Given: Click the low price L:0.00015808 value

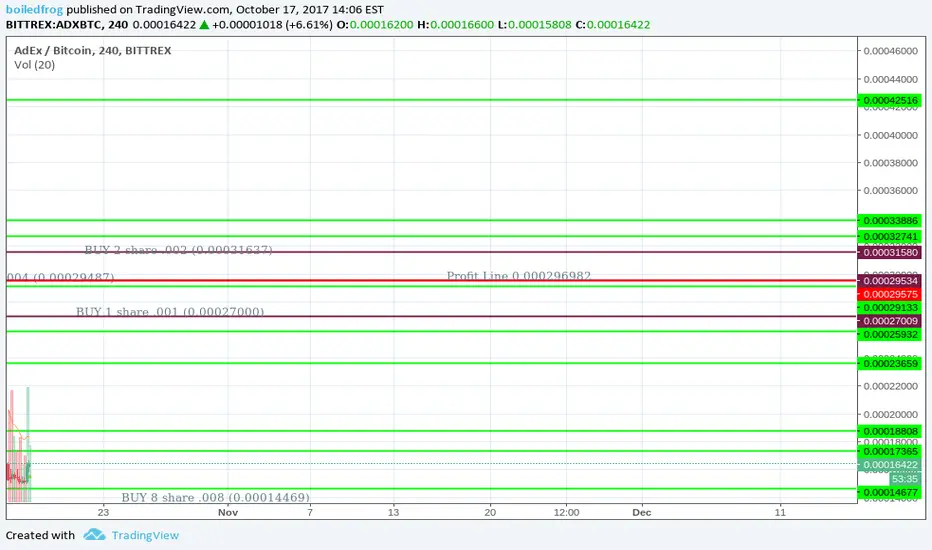Looking at the screenshot, I should (x=534, y=24).
